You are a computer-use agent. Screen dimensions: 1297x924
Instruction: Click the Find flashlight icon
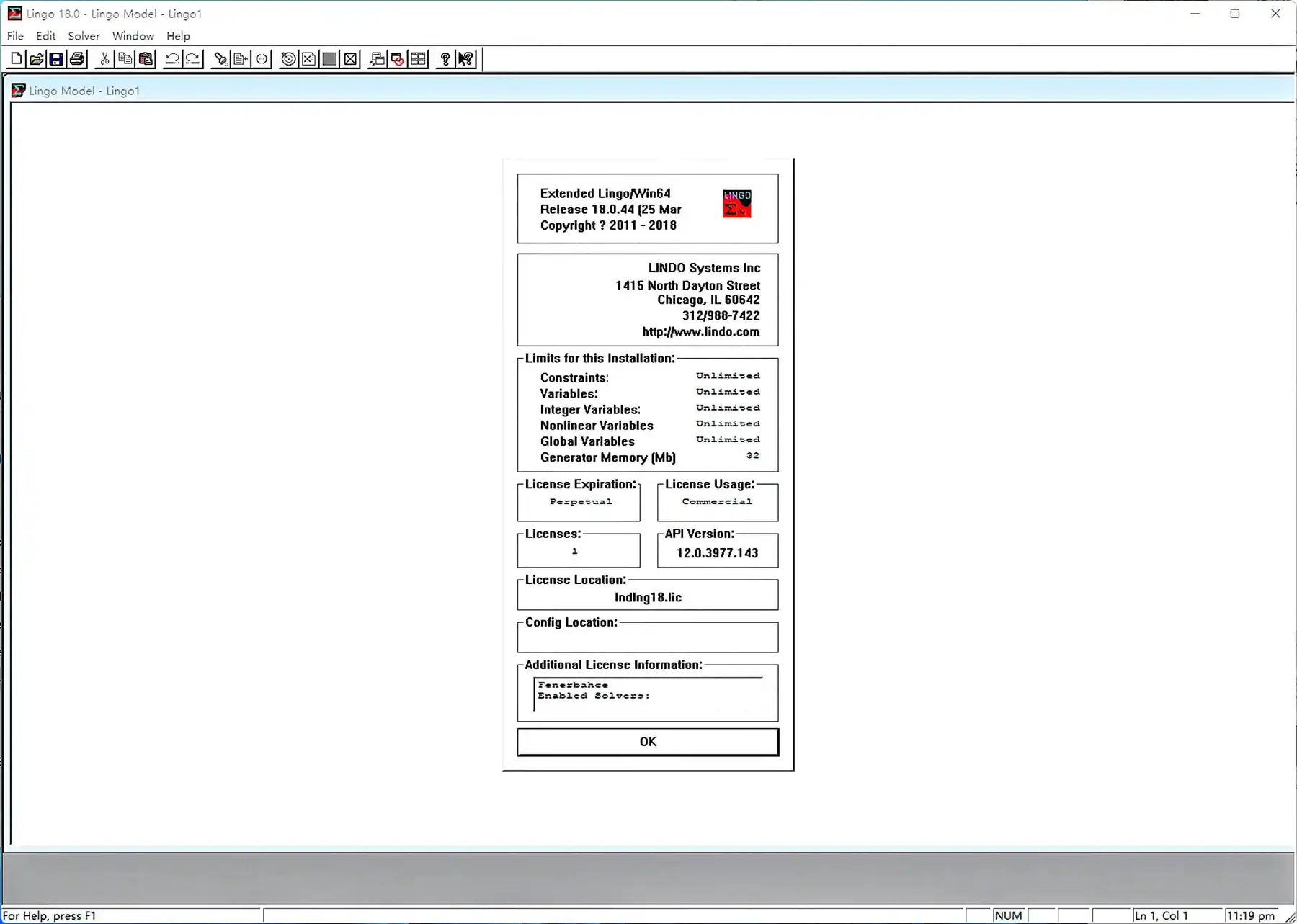[x=220, y=59]
